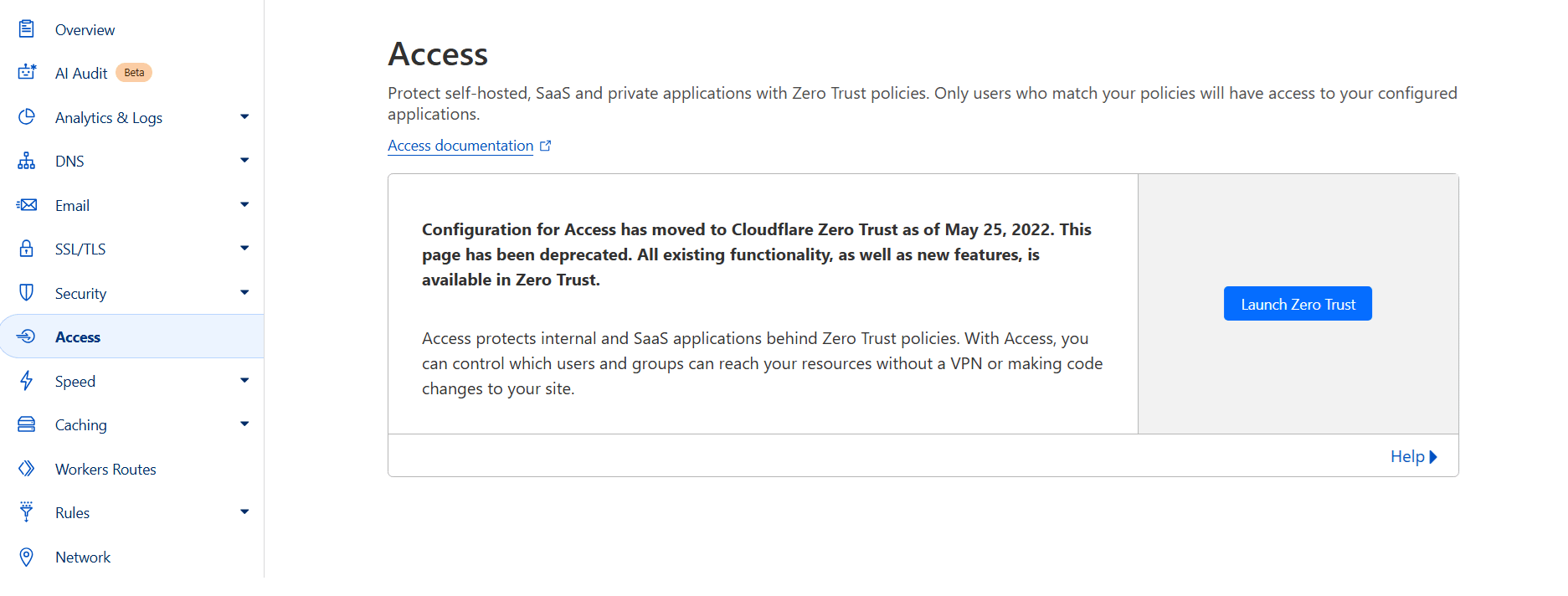Expand the Rules section
Screen dimensions: 1568x596
(244, 511)
